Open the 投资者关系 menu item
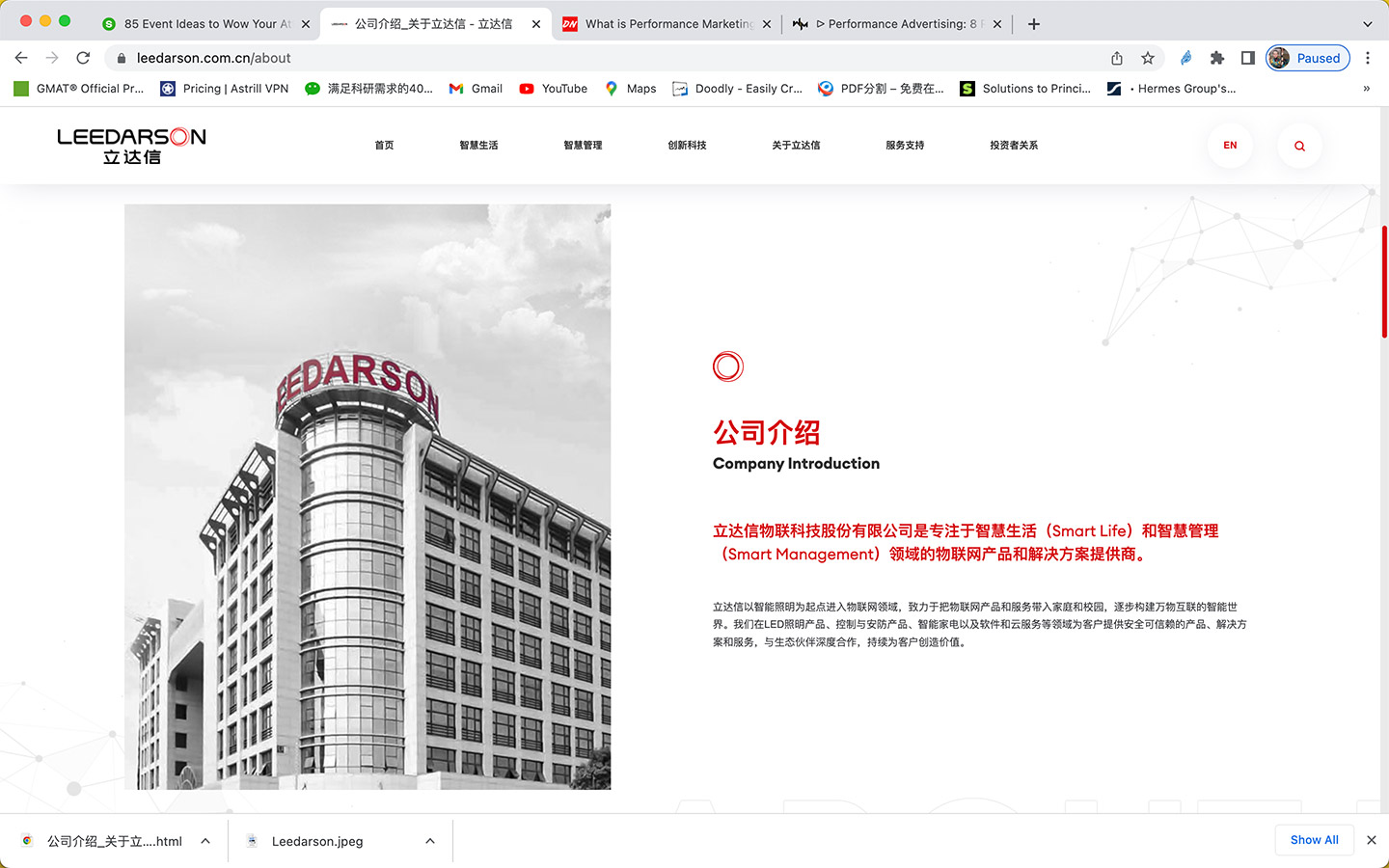This screenshot has width=1389, height=868. click(x=1014, y=146)
